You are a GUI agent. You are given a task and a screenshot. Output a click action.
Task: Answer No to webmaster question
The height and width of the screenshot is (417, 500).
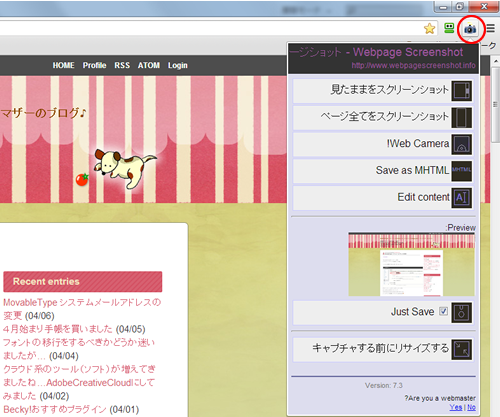(x=471, y=407)
